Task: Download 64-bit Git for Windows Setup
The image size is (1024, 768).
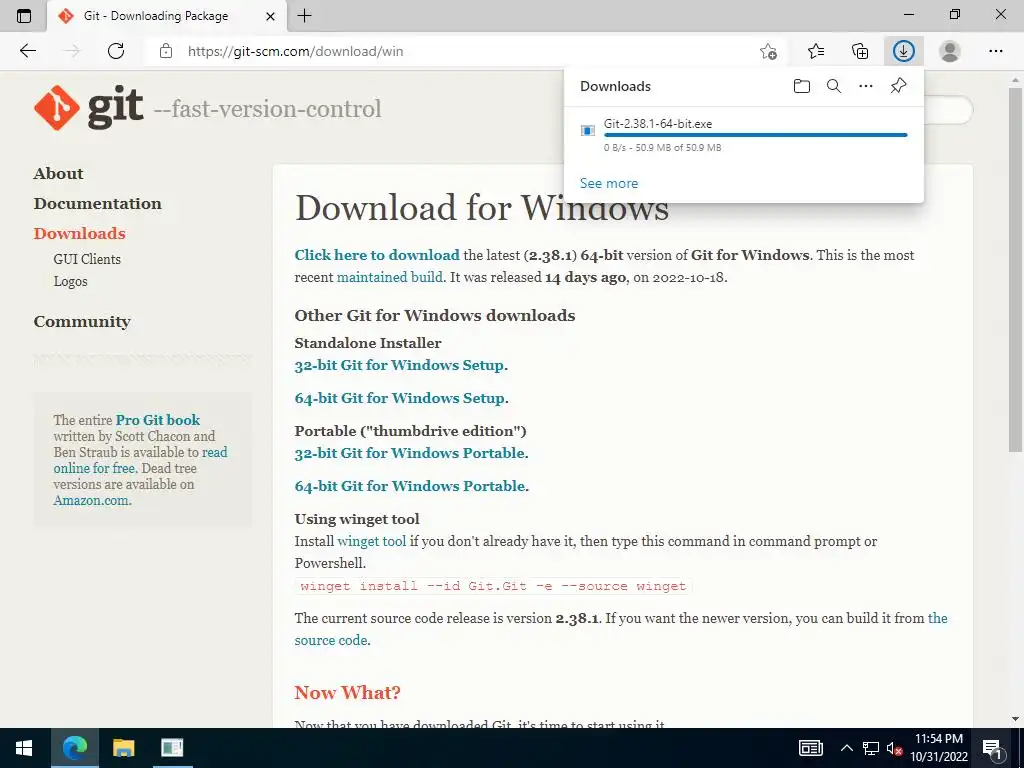Action: click(x=400, y=398)
